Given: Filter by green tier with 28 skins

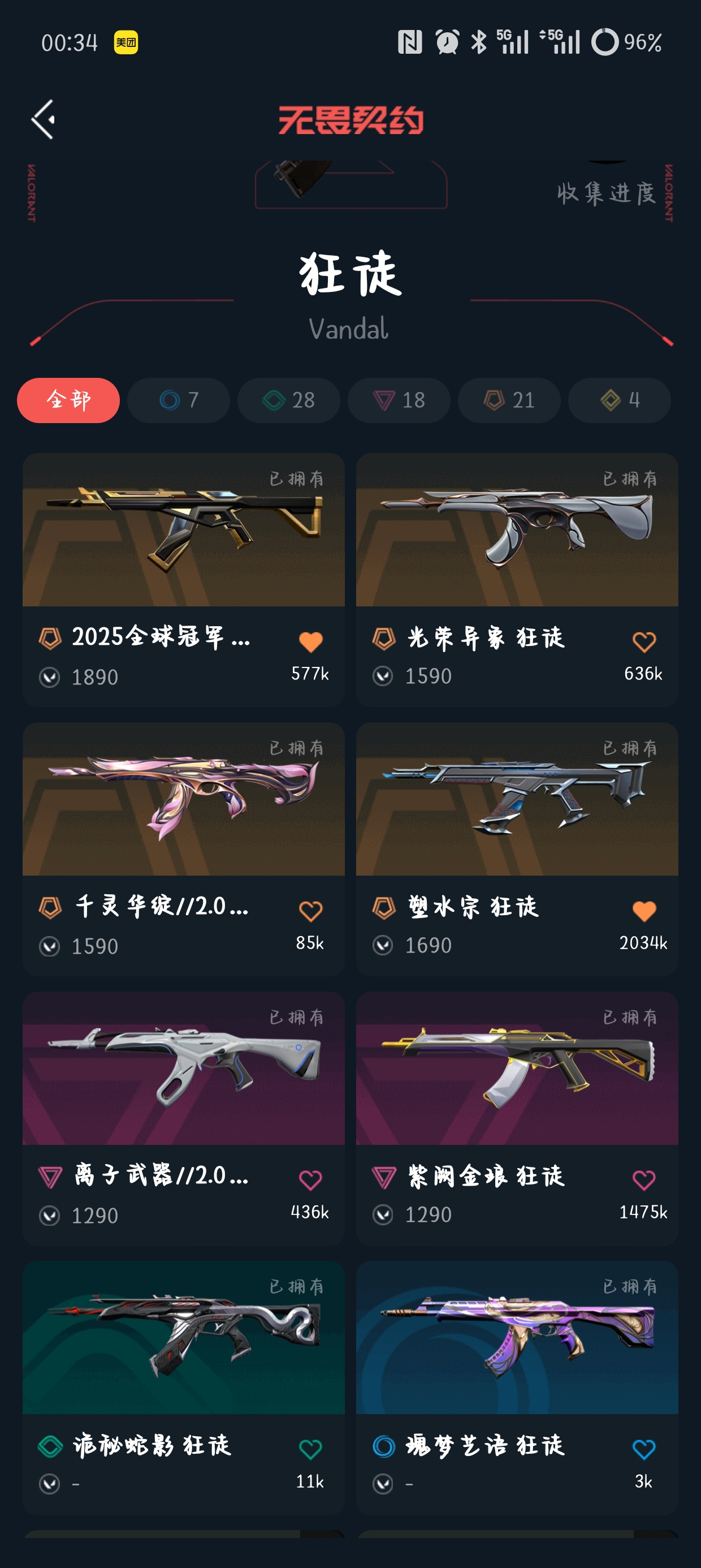Looking at the screenshot, I should [x=288, y=400].
